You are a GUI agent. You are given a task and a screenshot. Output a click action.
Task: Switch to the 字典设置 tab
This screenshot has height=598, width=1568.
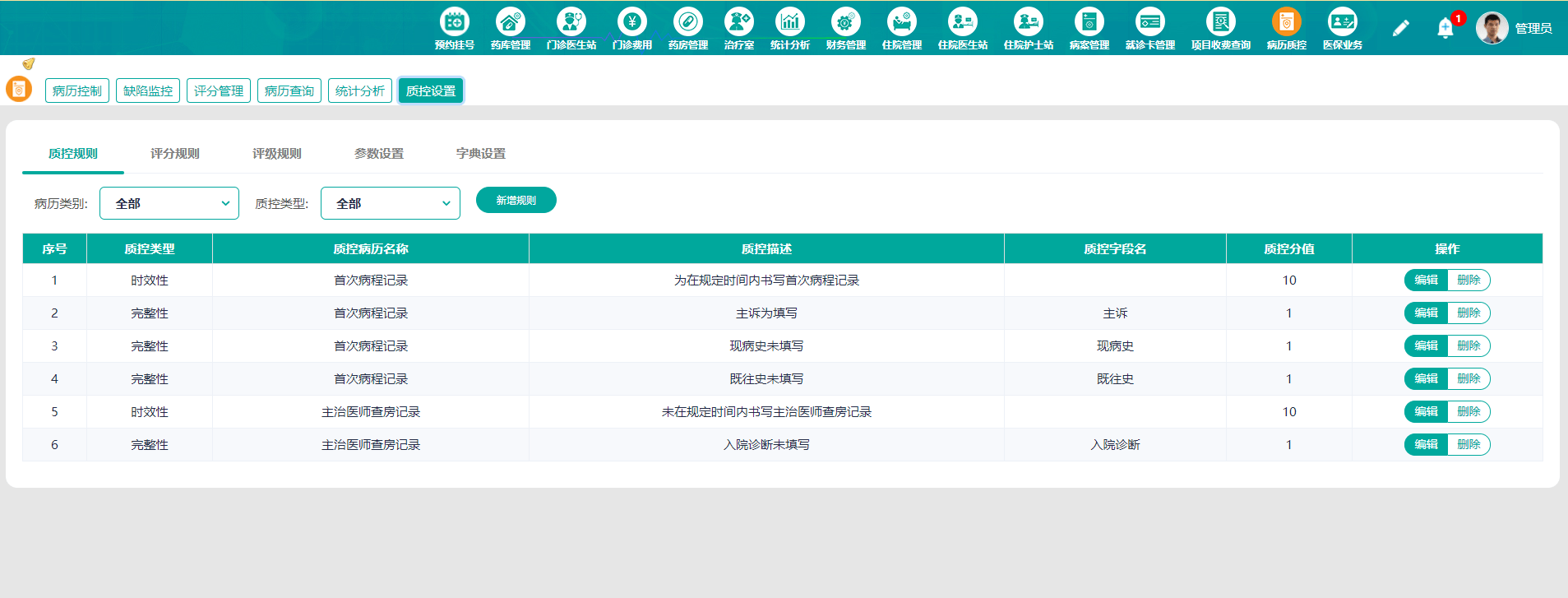[481, 154]
